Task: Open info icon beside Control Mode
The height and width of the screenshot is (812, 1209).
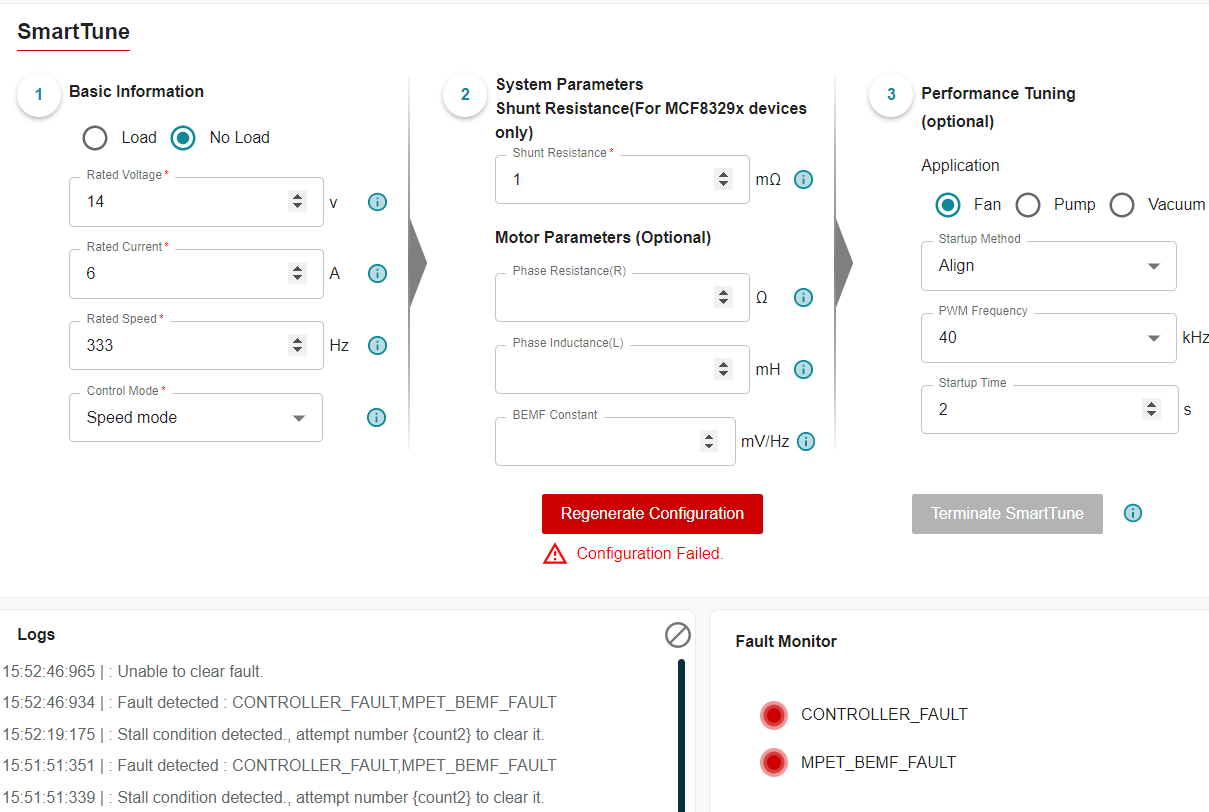Action: (x=376, y=418)
